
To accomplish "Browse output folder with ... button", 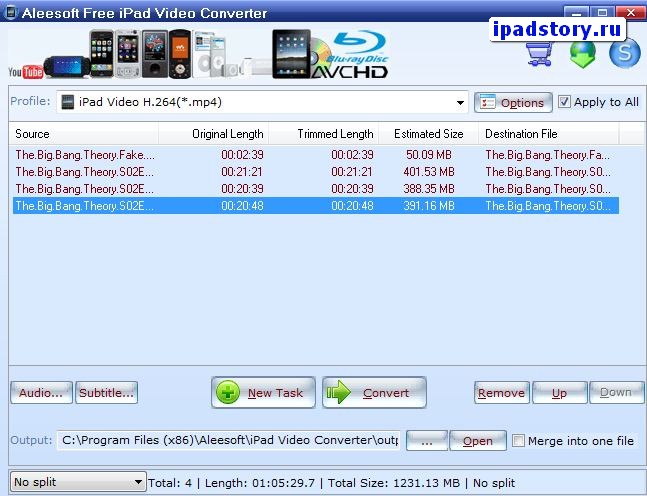I will [x=427, y=441].
